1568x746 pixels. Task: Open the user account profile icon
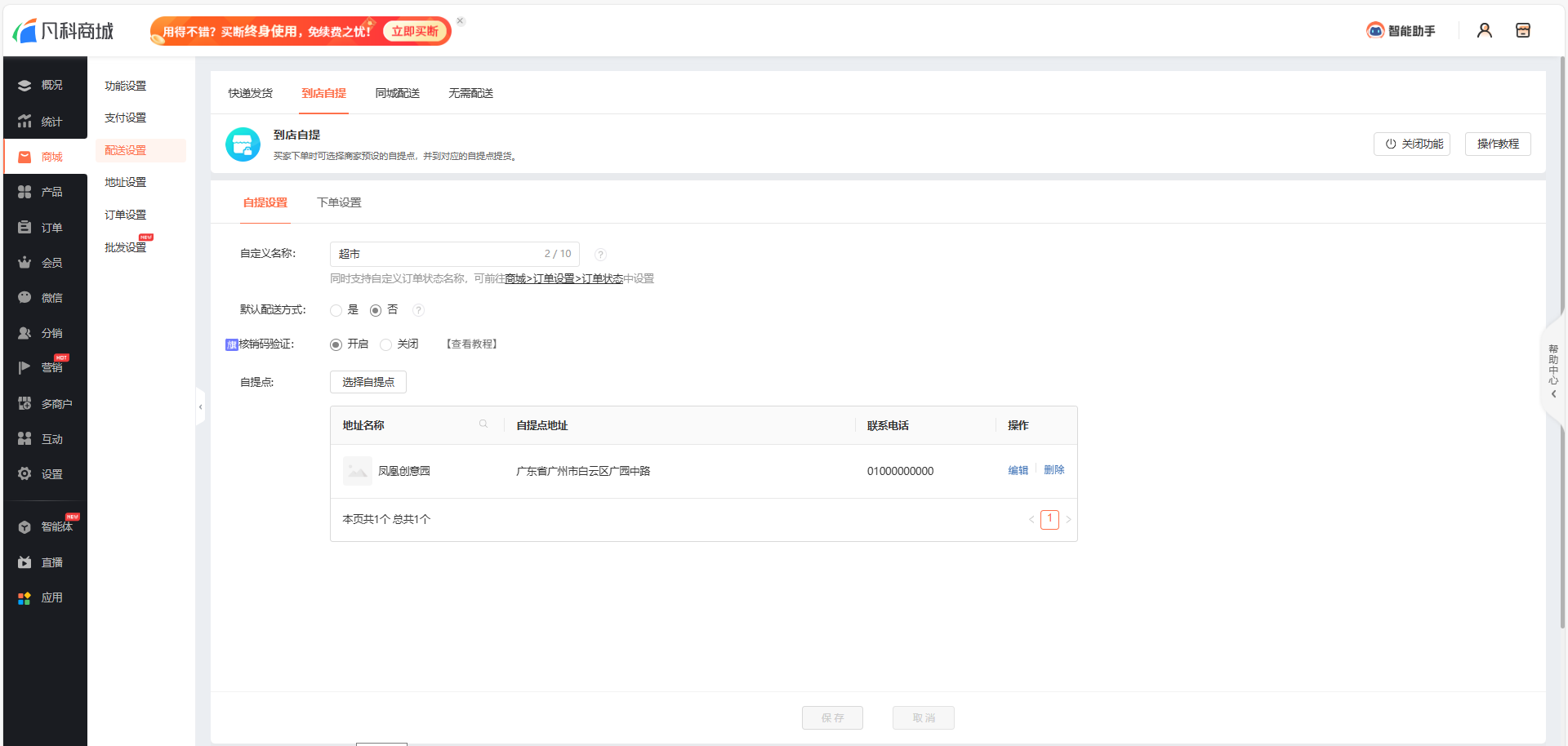pyautogui.click(x=1484, y=31)
